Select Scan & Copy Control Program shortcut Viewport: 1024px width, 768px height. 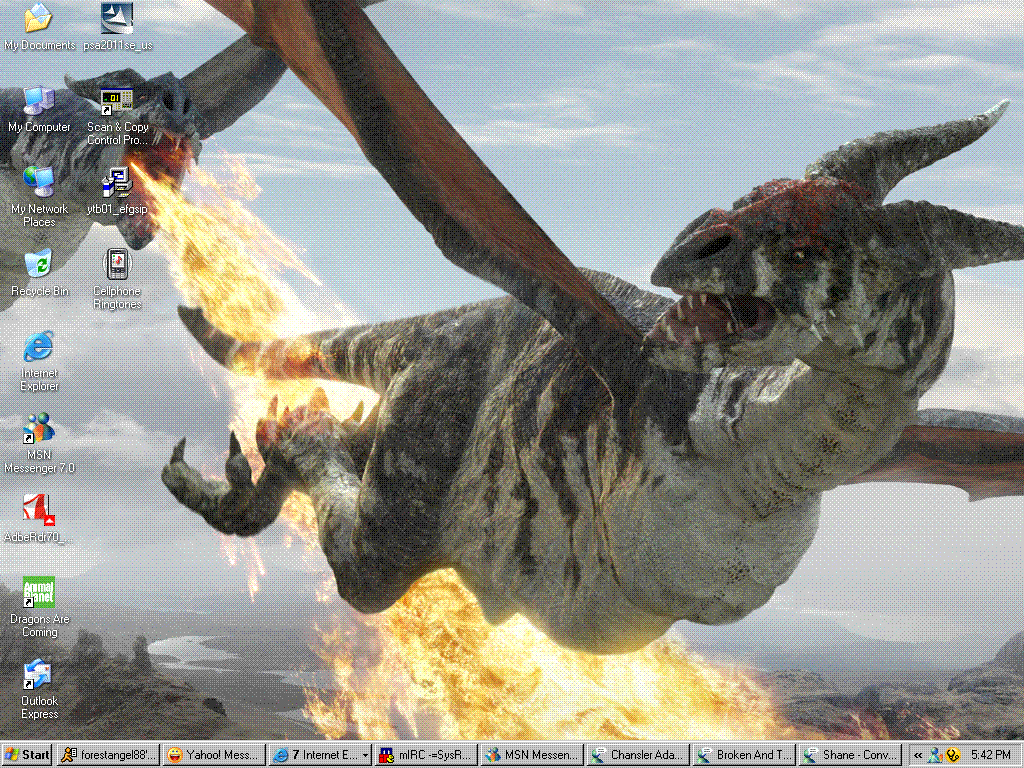[118, 116]
